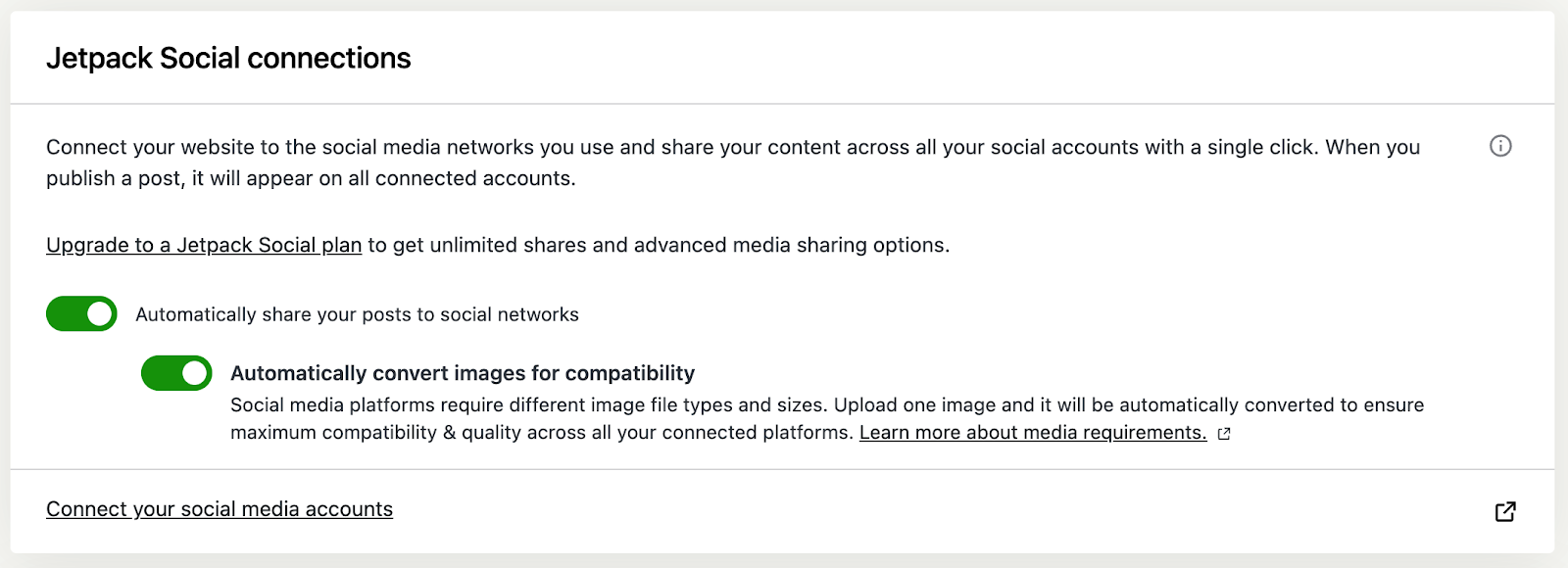Open Learn more about media requirements
The height and width of the screenshot is (568, 1568).
[1032, 432]
